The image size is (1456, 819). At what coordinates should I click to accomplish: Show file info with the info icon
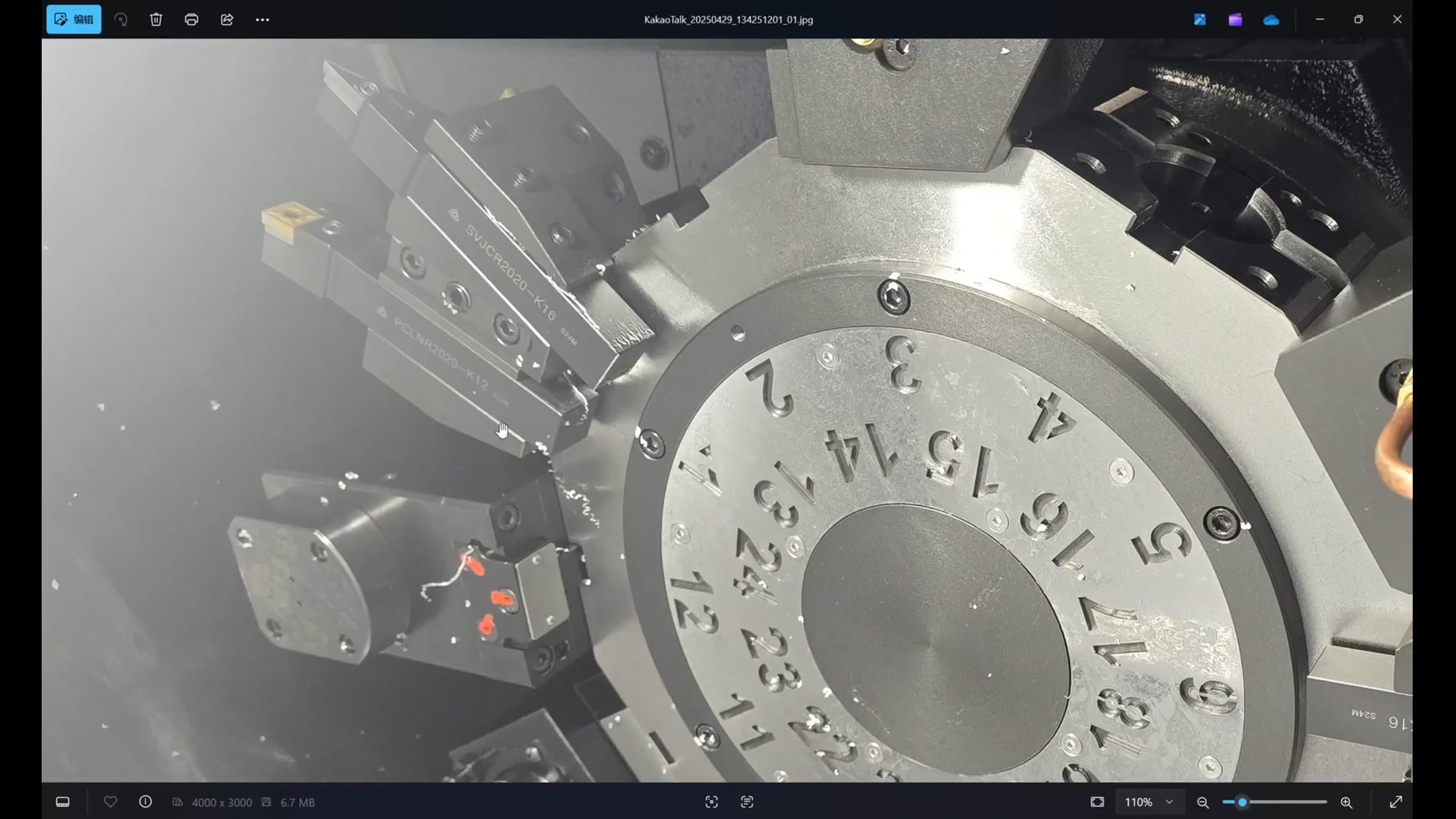tap(146, 802)
